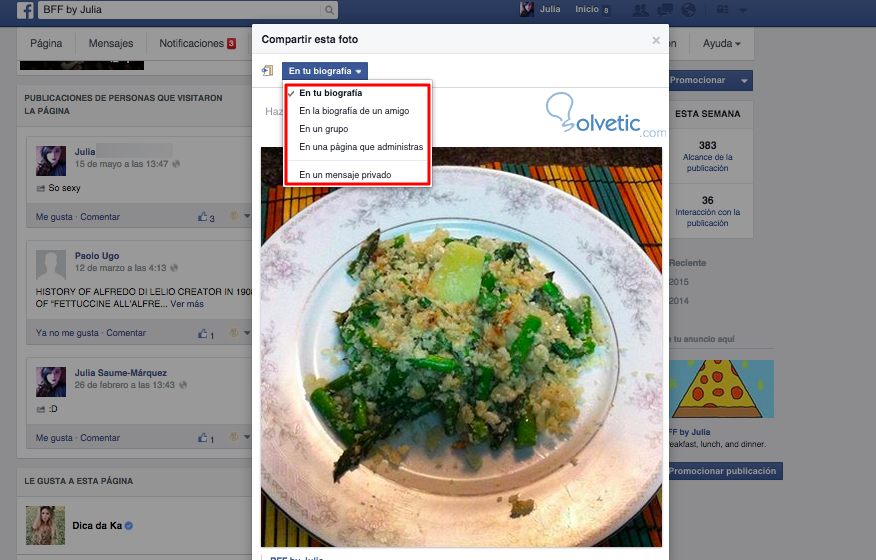This screenshot has height=560, width=876.
Task: Open Julia Saume-Márquez profile link
Action: click(121, 373)
